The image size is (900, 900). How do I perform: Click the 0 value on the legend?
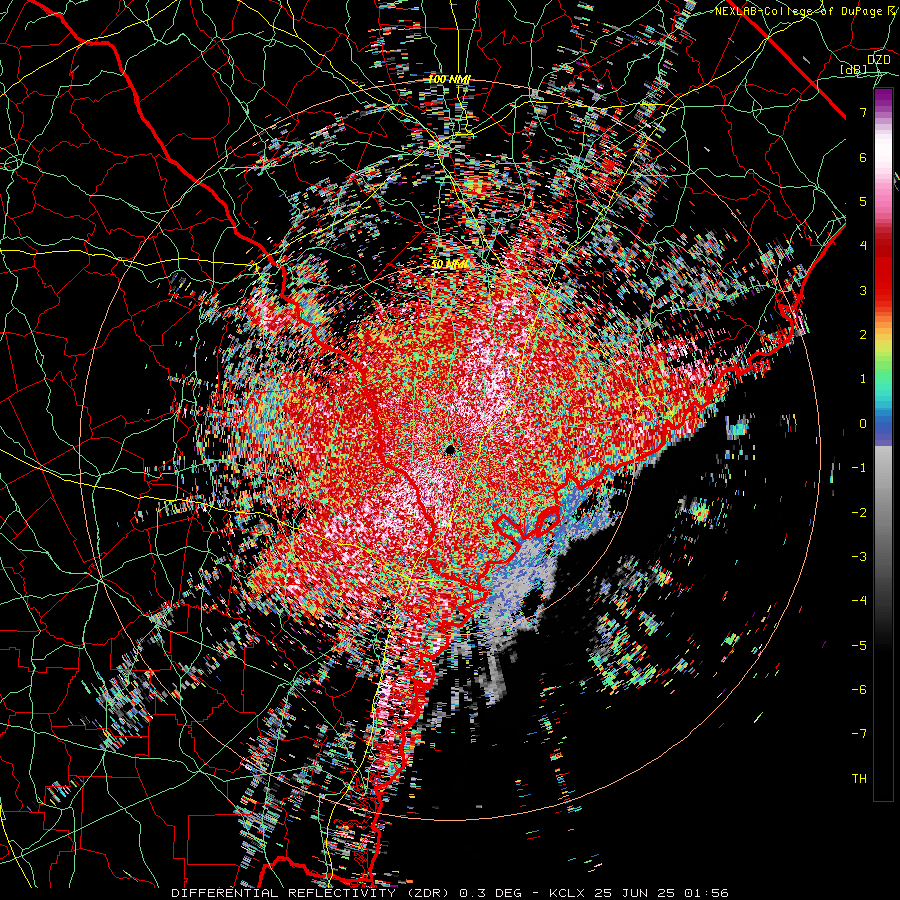(863, 424)
